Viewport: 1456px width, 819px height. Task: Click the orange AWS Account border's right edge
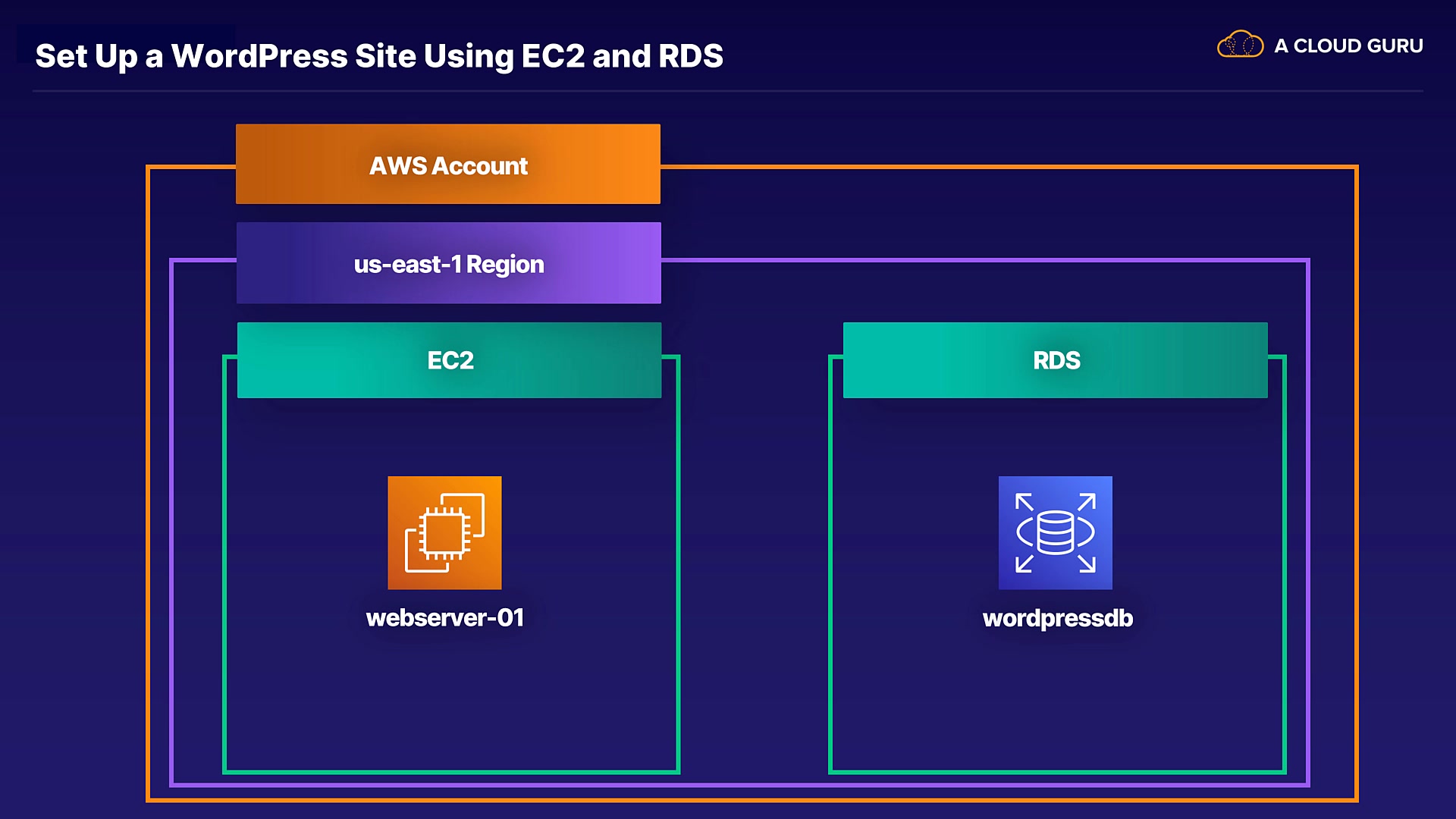point(1356,485)
